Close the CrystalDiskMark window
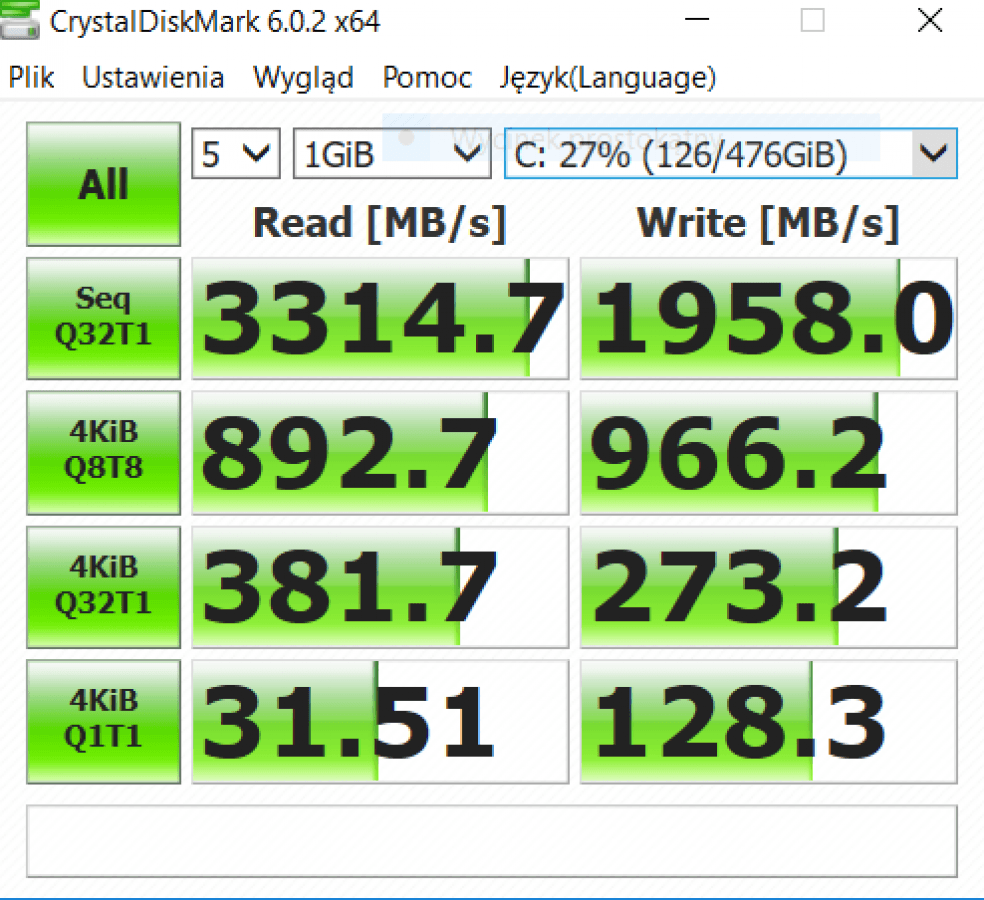Viewport: 984px width, 900px height. (x=929, y=20)
